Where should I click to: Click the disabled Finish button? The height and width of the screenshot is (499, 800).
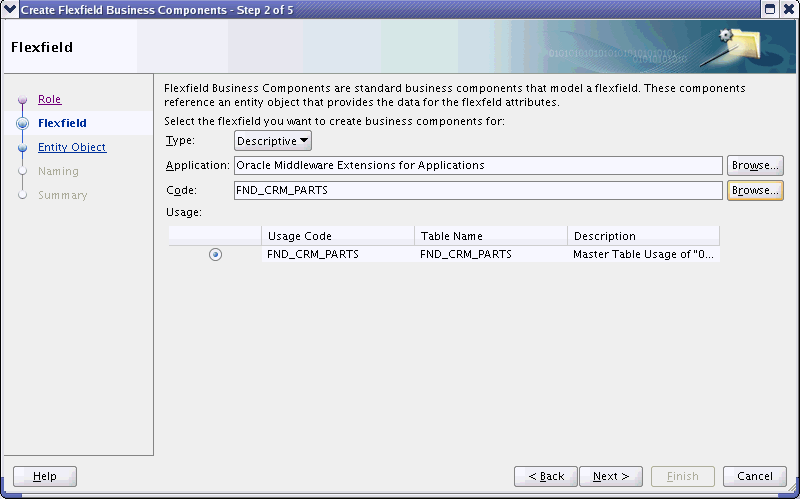pyautogui.click(x=683, y=476)
